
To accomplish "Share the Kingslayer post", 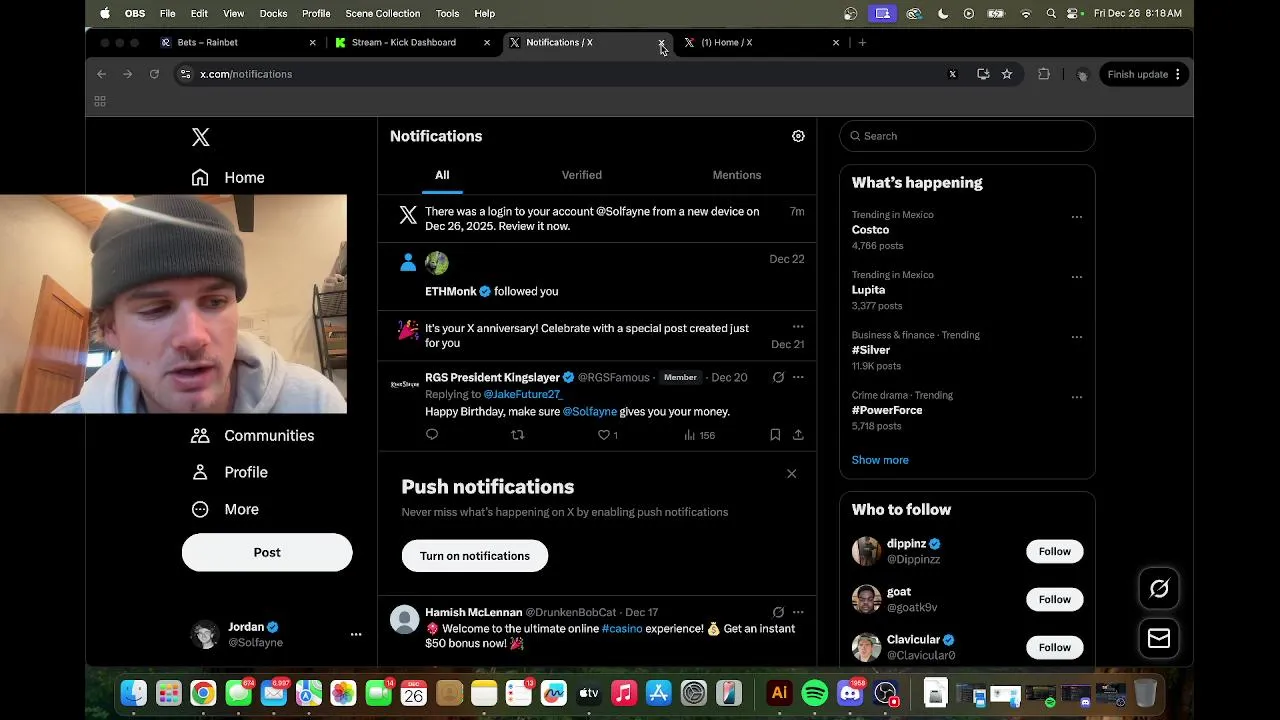I will coord(798,435).
